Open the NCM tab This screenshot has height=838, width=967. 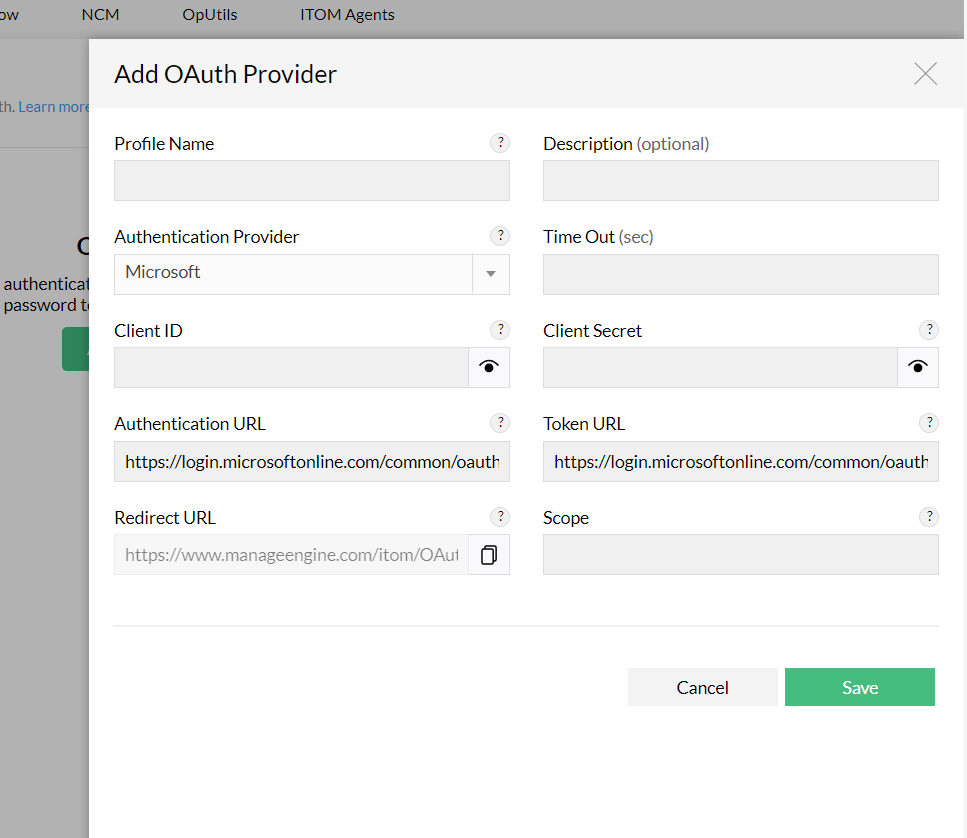click(x=103, y=15)
